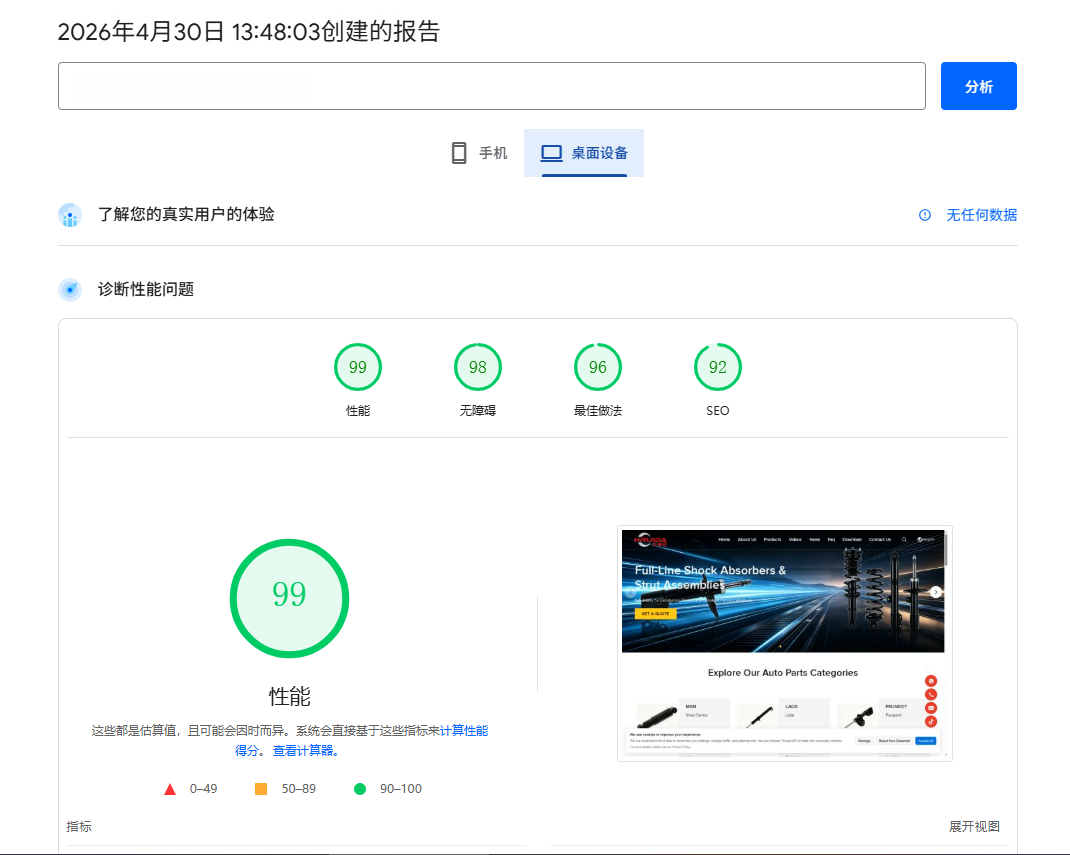The width and height of the screenshot is (1070, 855).
Task: Click the 性能 label under the 99 gauge
Action: [358, 411]
